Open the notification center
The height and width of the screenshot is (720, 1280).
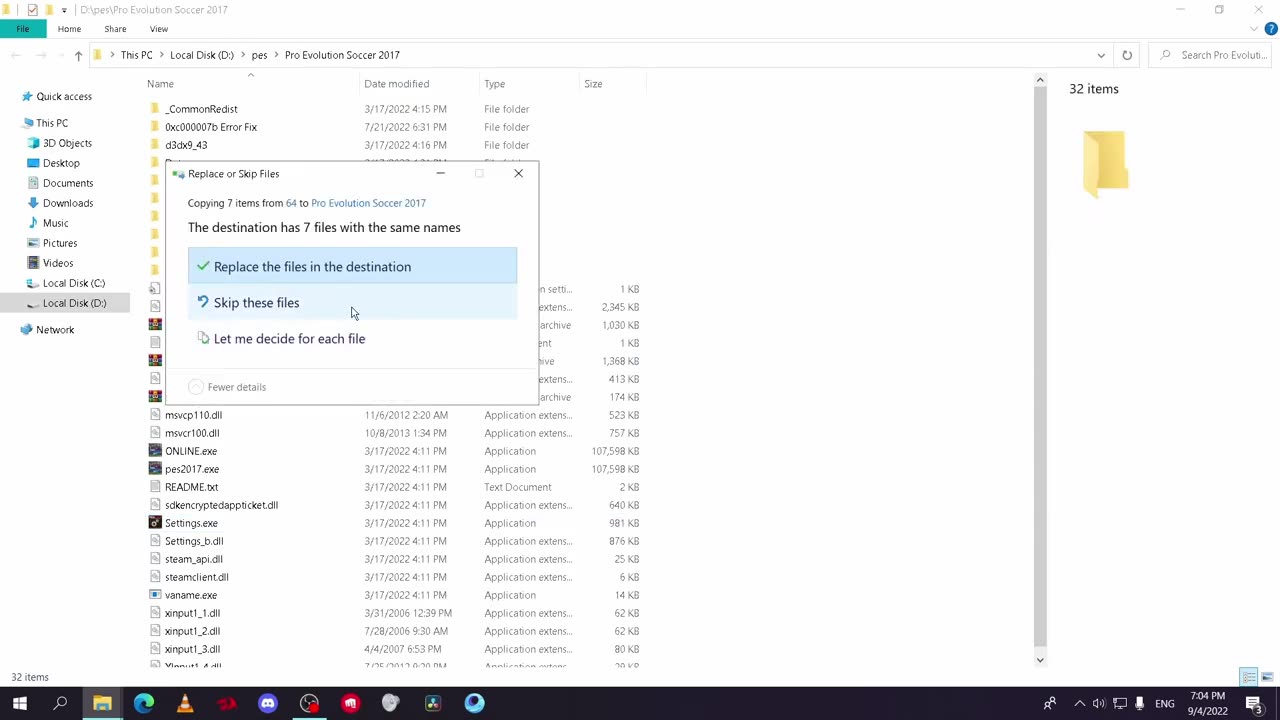pos(1254,704)
